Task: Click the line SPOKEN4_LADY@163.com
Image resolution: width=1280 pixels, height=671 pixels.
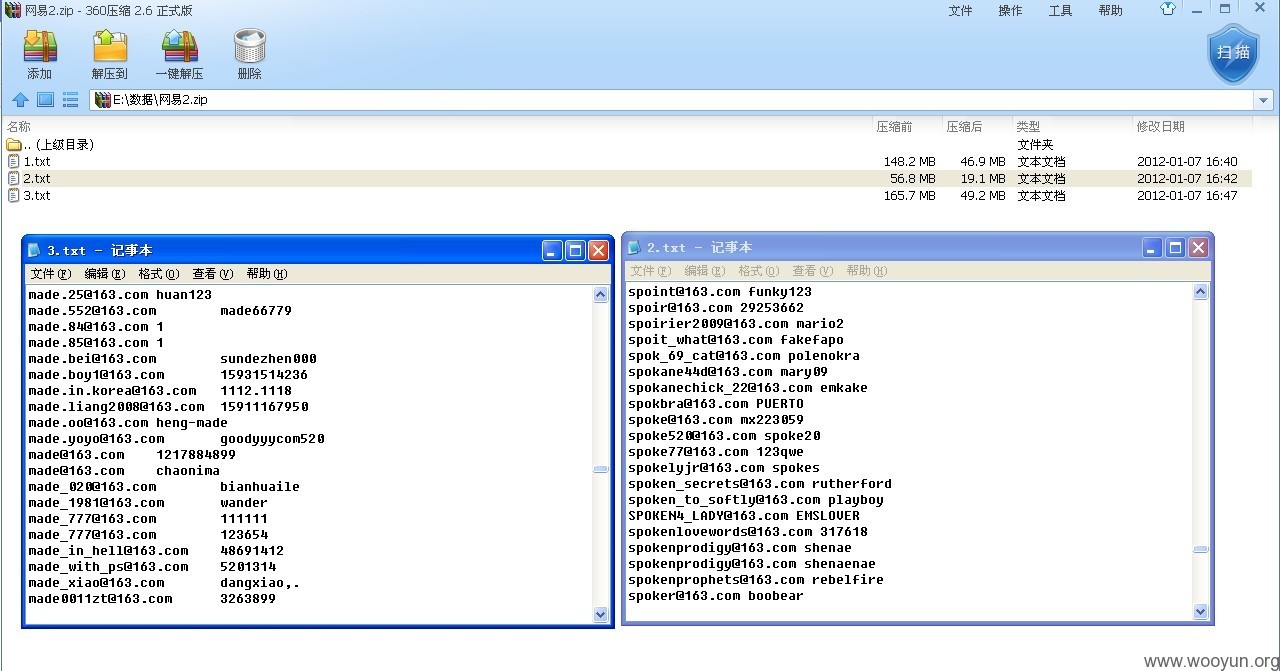Action: pos(744,516)
